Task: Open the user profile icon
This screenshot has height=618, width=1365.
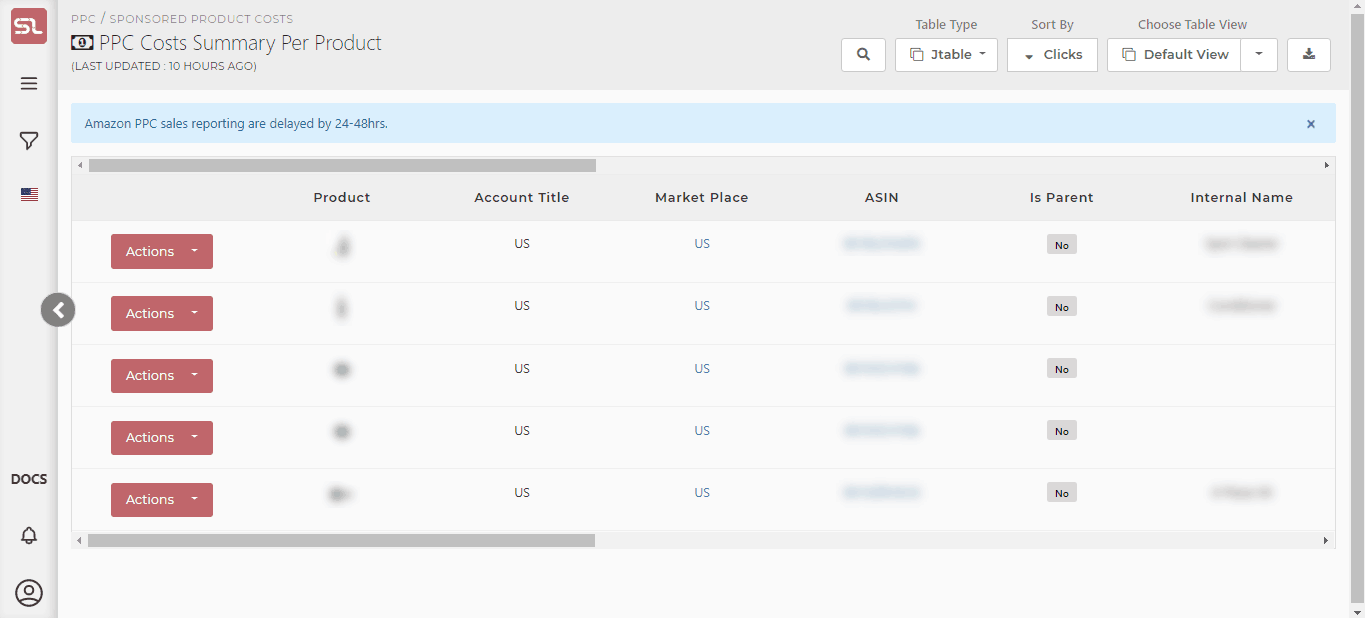Action: click(x=29, y=593)
